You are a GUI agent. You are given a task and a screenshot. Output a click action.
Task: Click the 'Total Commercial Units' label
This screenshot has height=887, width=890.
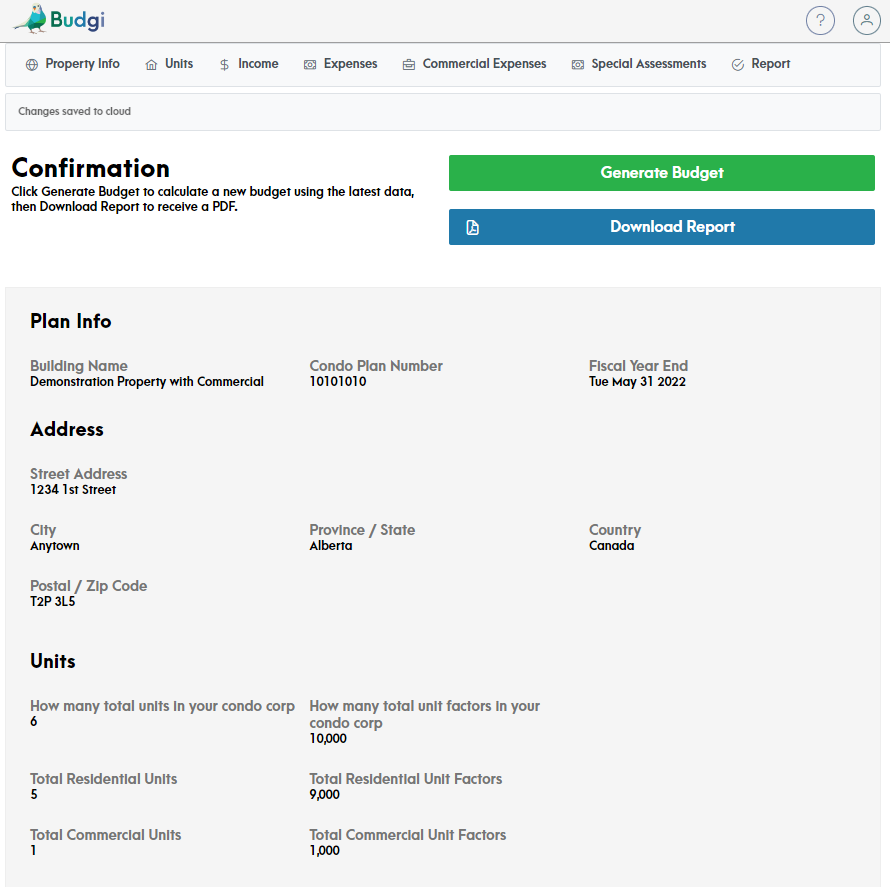(106, 835)
